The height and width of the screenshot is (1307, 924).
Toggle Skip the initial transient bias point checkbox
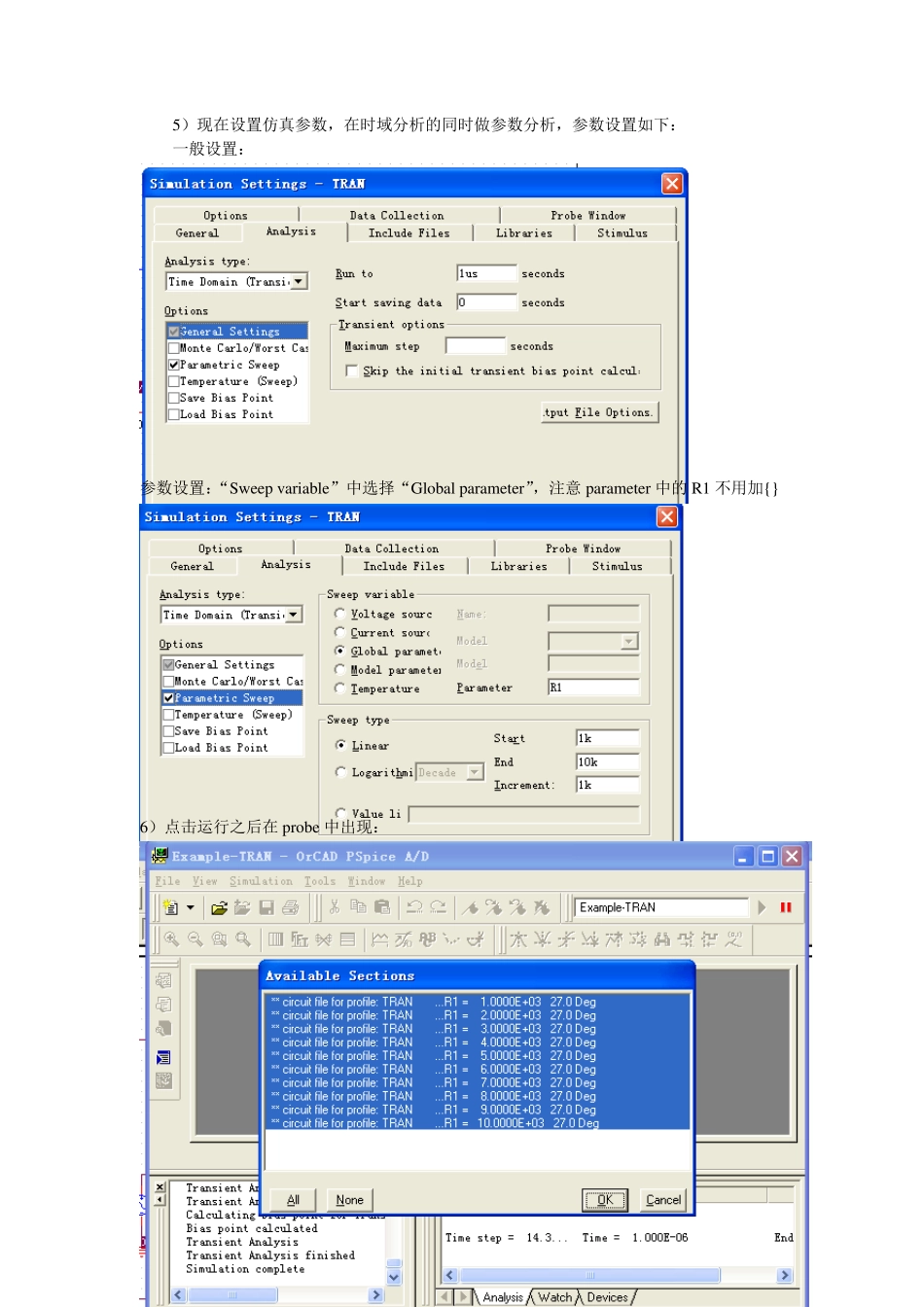(x=352, y=371)
